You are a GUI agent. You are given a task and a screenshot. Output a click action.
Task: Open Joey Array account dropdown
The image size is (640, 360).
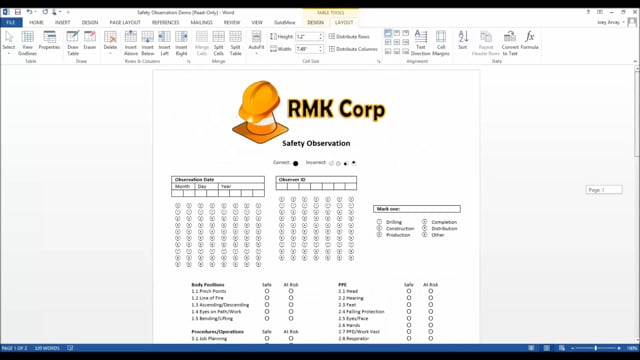tap(611, 22)
